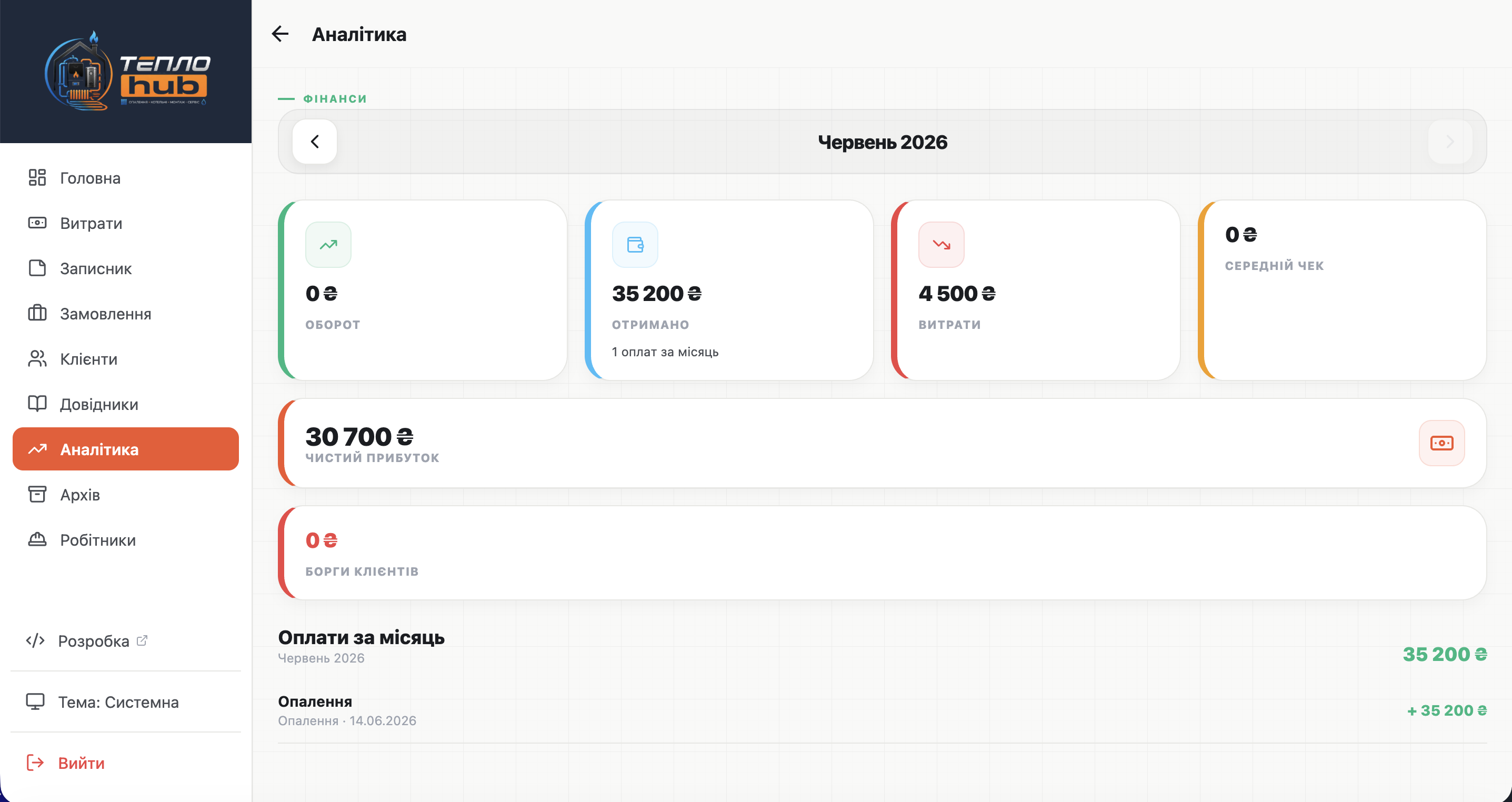The width and height of the screenshot is (1512, 802).
Task: Click the Головна dashboard icon
Action: pyautogui.click(x=37, y=177)
